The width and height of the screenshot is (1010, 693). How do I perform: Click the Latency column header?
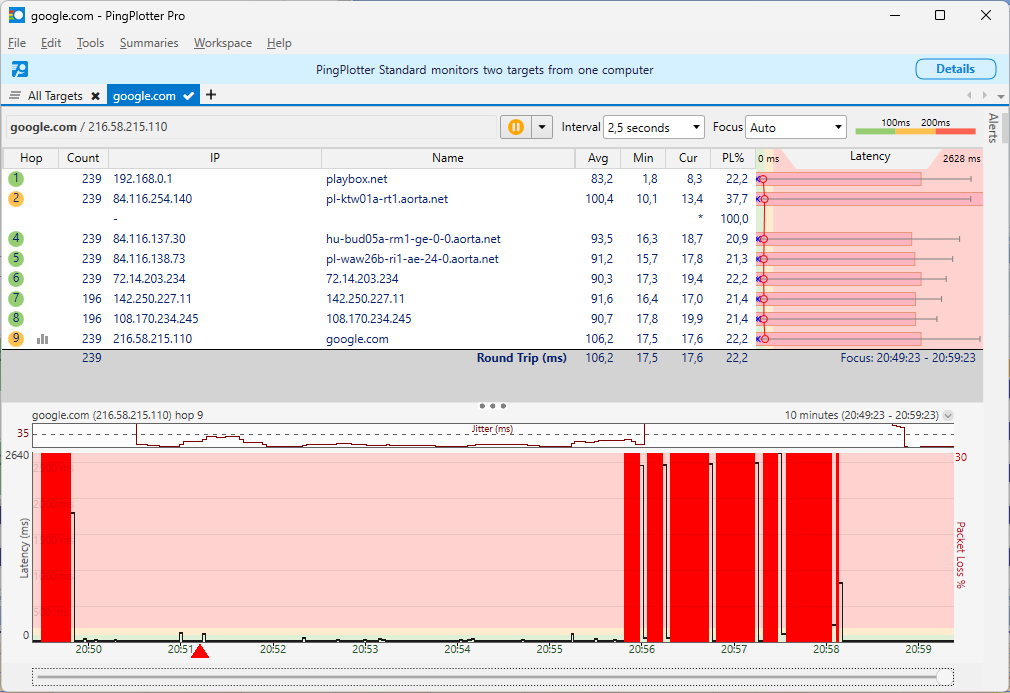870,157
